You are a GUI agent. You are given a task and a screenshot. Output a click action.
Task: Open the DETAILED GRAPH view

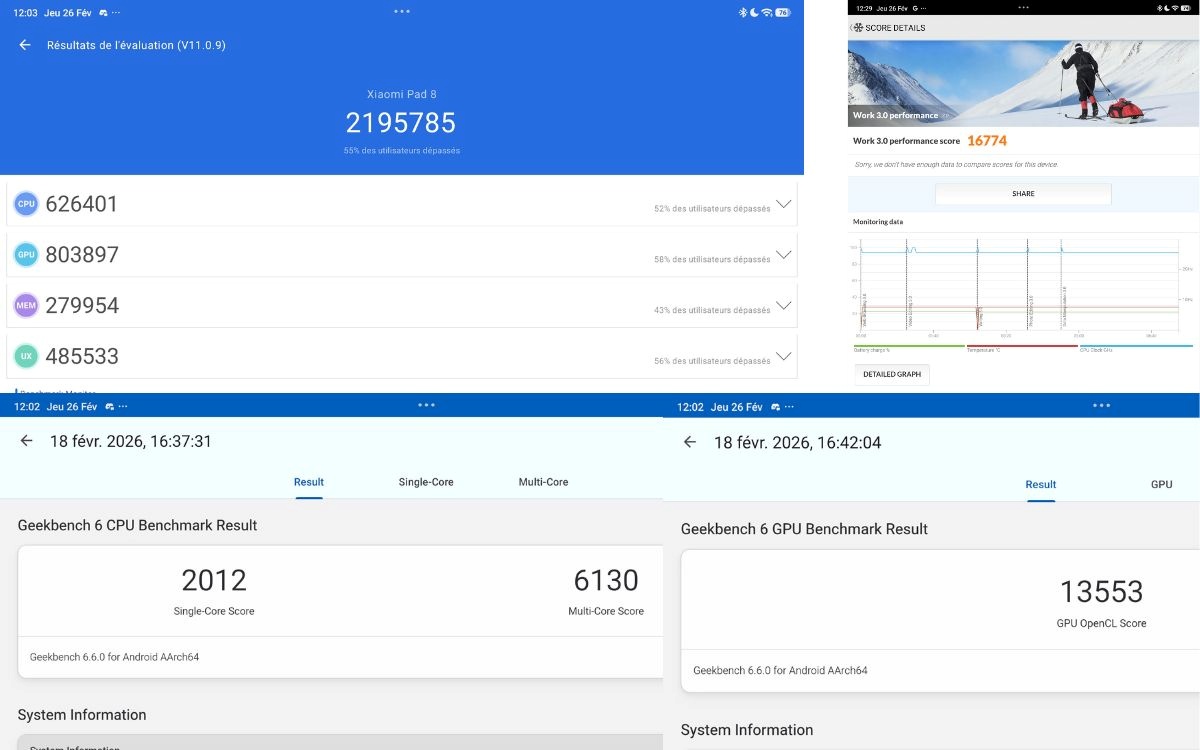pos(893,374)
